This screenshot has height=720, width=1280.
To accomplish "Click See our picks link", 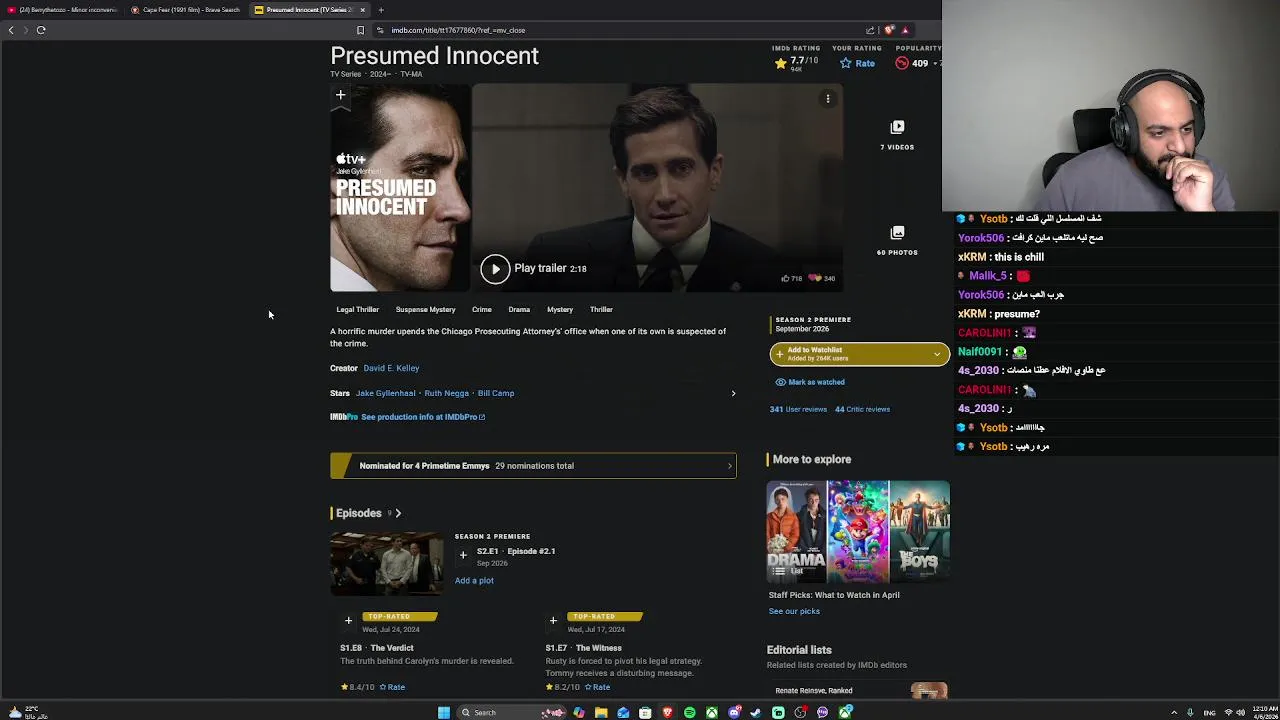I will click(794, 611).
